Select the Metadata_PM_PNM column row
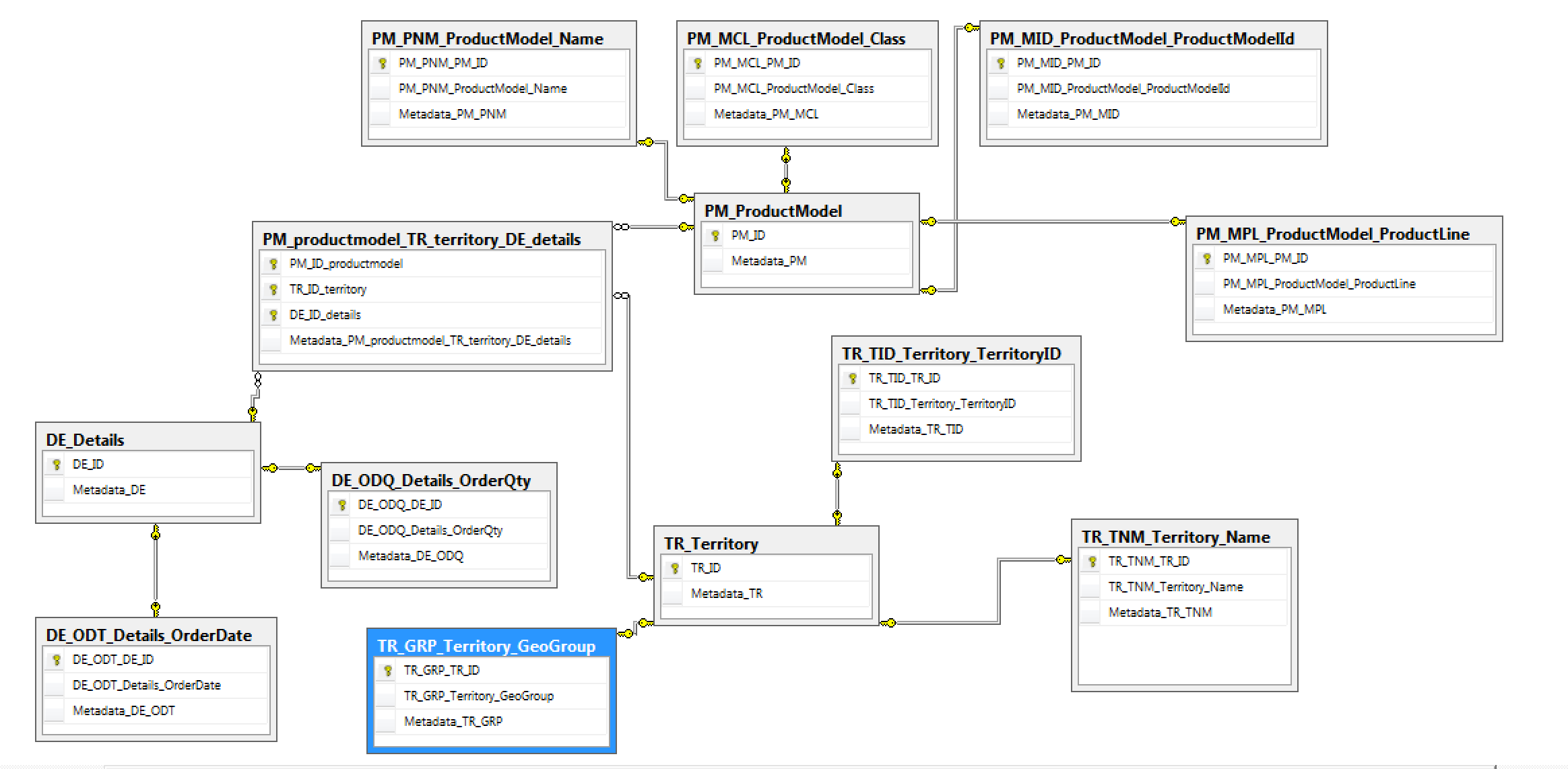The image size is (1568, 769). point(452,114)
